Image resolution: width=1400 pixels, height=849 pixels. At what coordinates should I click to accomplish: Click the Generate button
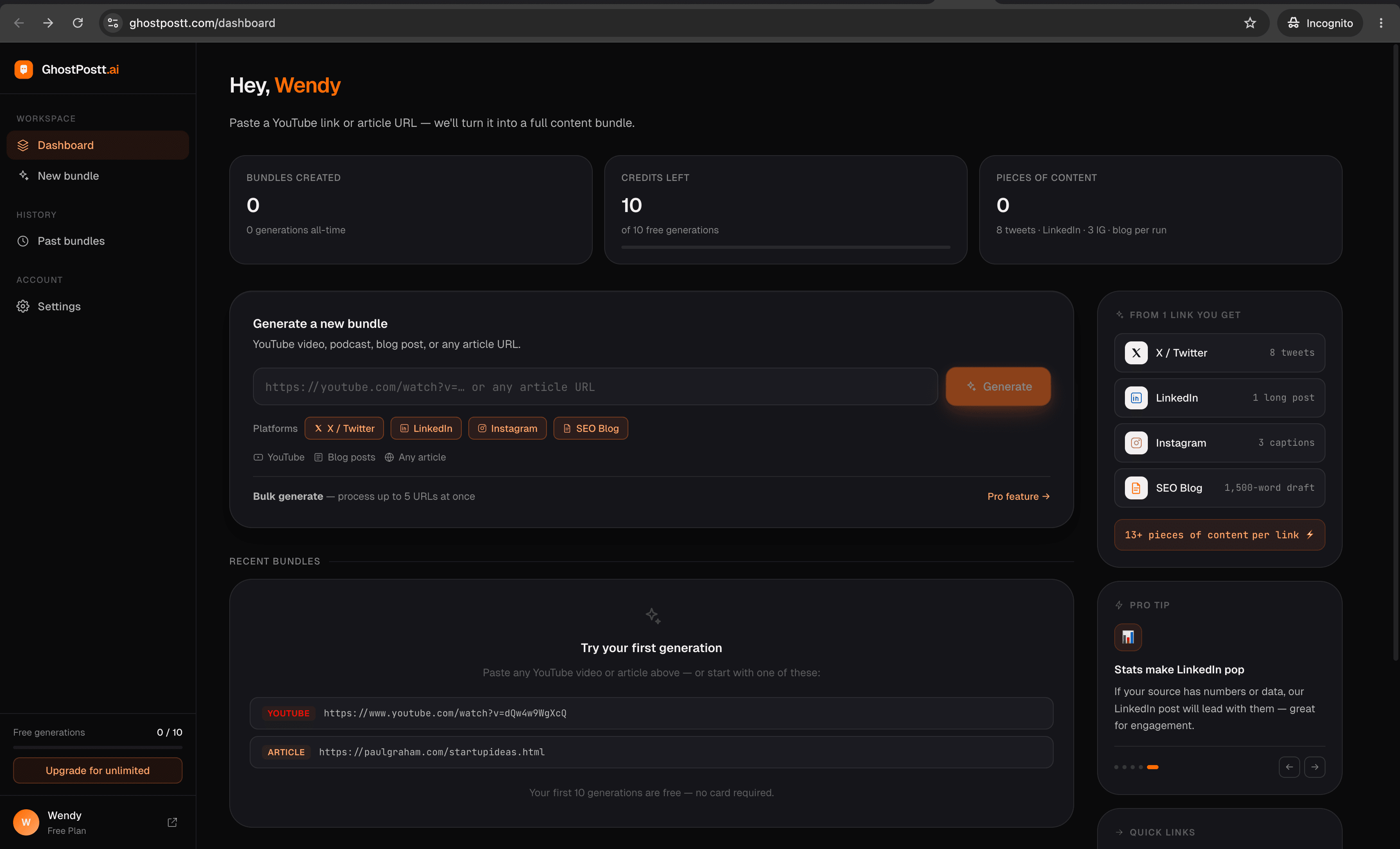[x=998, y=386]
